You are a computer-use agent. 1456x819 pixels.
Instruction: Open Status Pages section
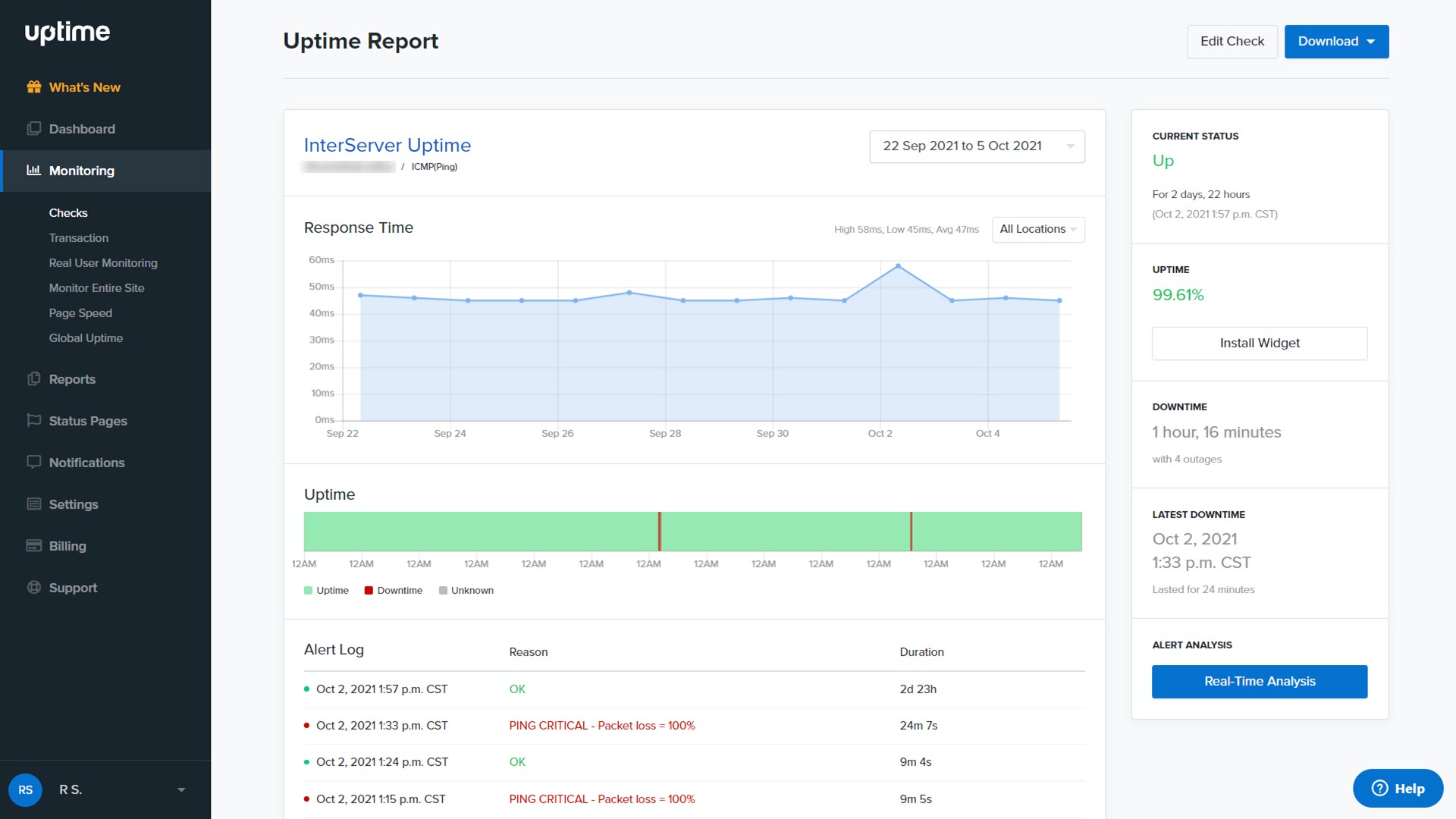pyautogui.click(x=105, y=421)
